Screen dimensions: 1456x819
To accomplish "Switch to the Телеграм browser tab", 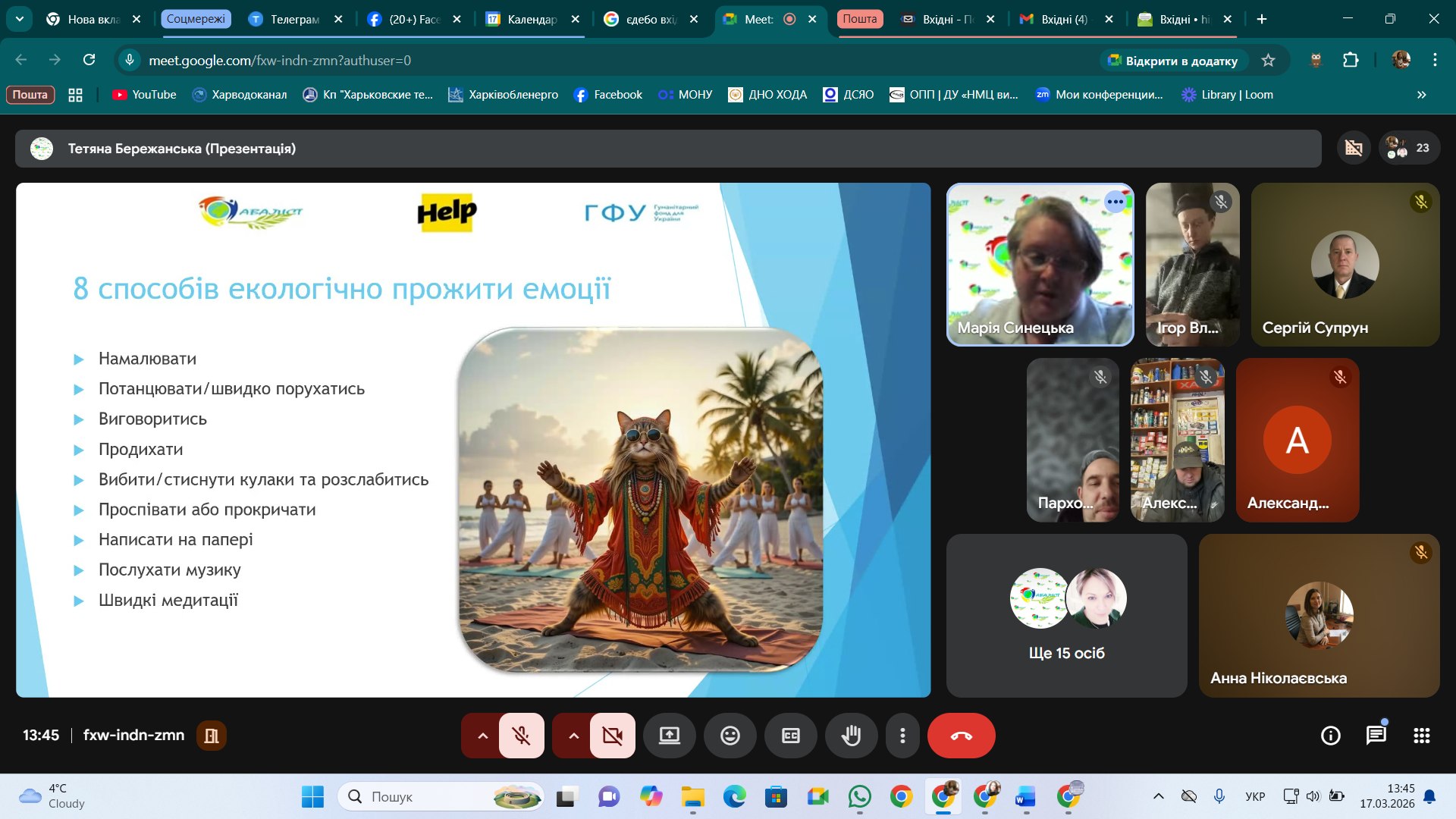I will point(294,20).
